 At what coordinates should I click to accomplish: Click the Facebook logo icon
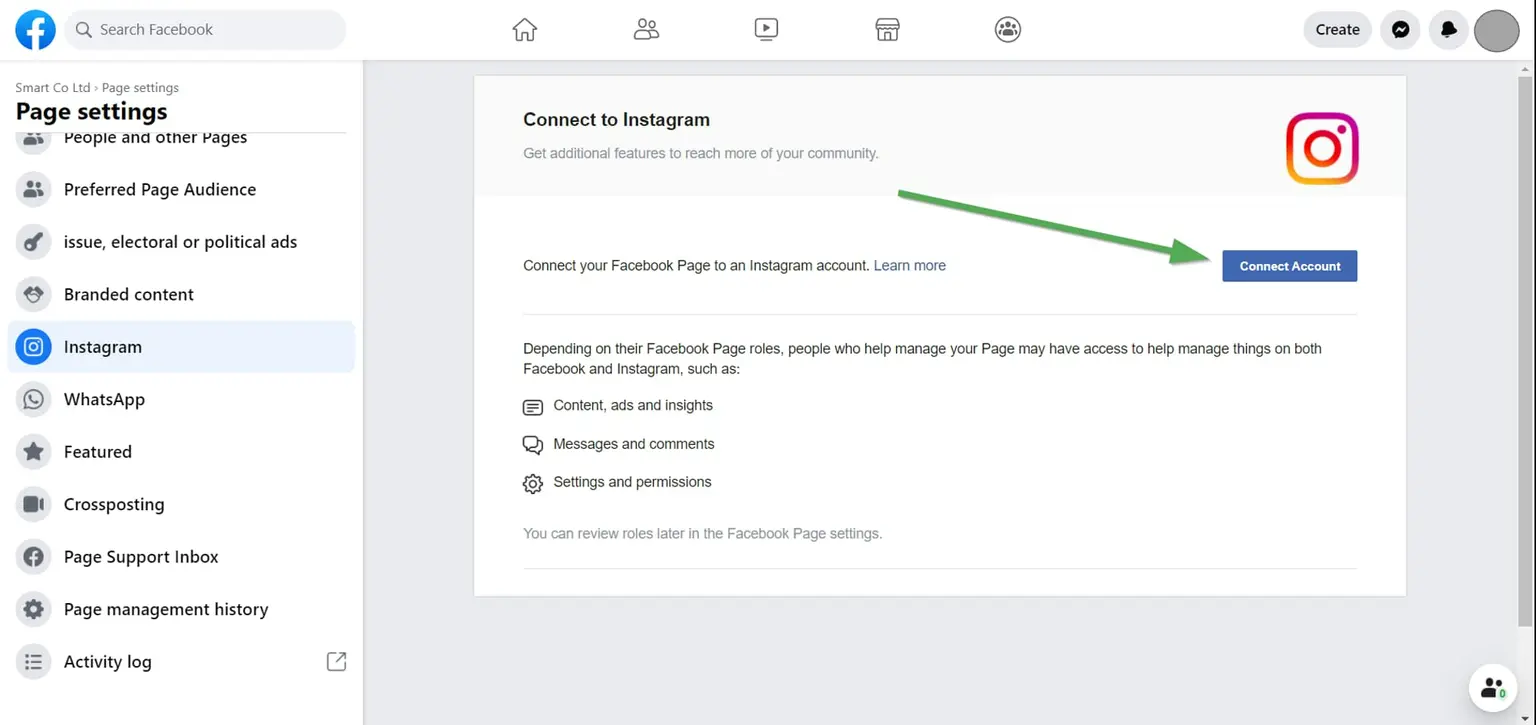35,30
